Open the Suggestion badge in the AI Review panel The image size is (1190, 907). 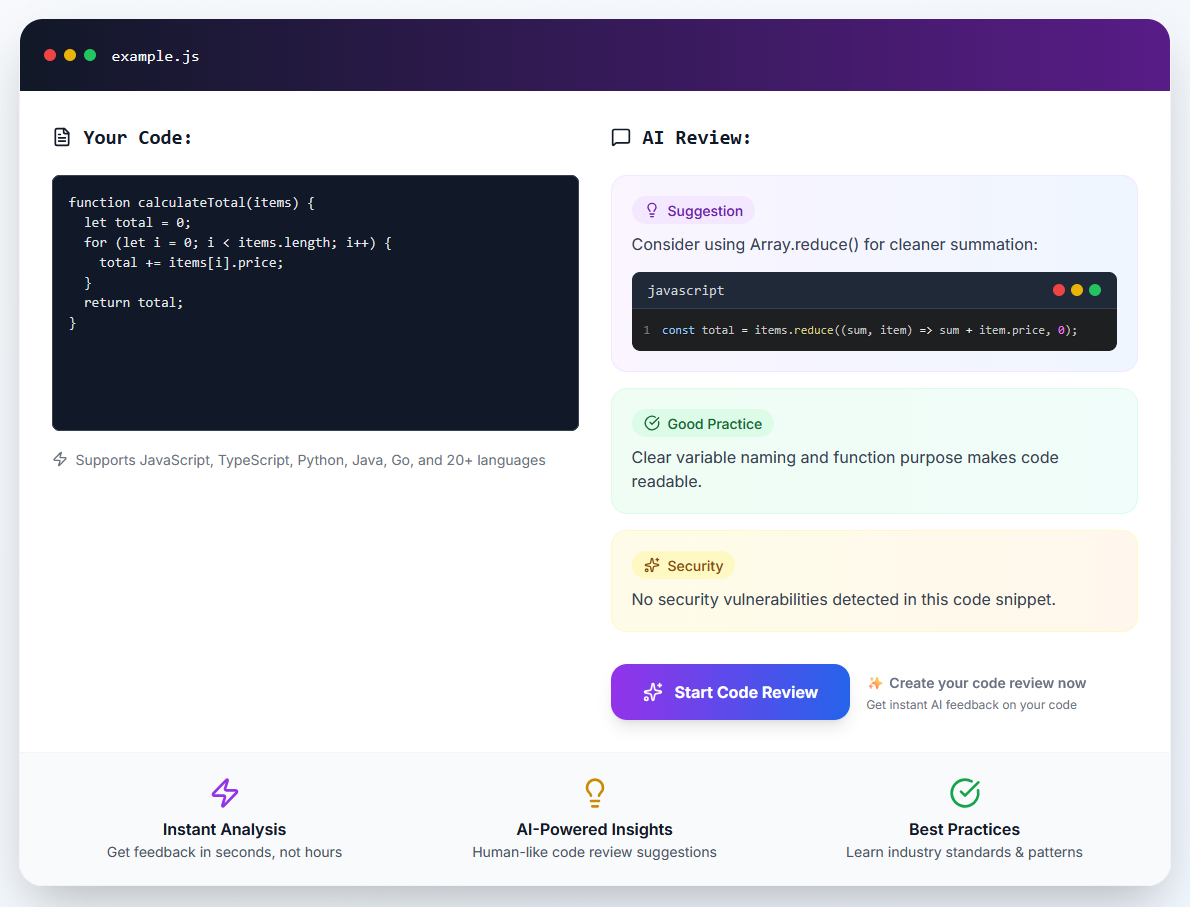(x=693, y=210)
